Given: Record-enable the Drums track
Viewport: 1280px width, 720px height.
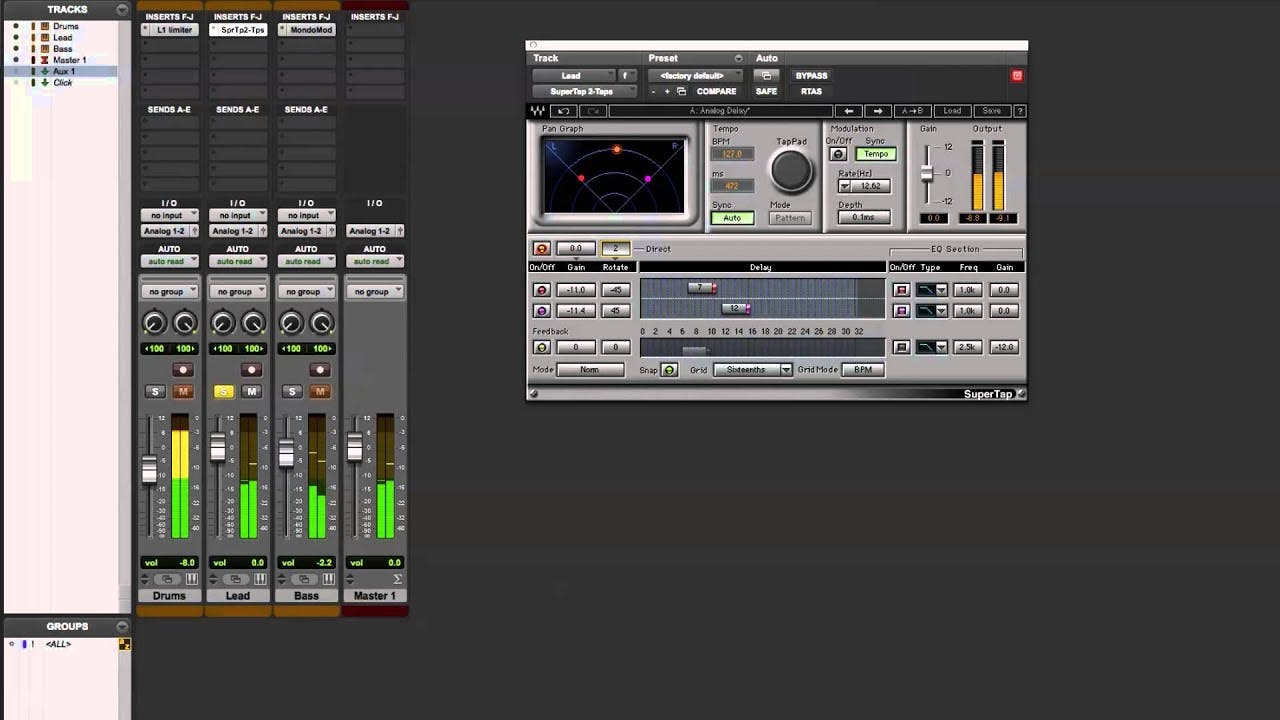Looking at the screenshot, I should pos(182,369).
